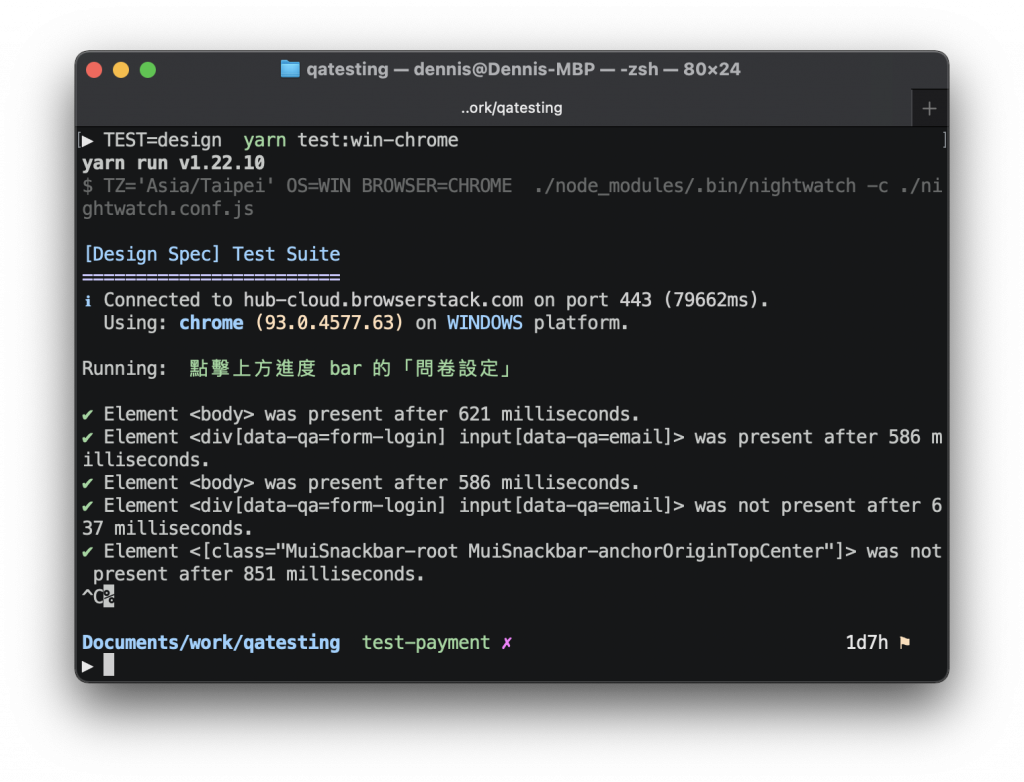
Task: Click the Chinese test name '點擊上方進度 bar 的「問卷設定」'
Action: tap(349, 368)
